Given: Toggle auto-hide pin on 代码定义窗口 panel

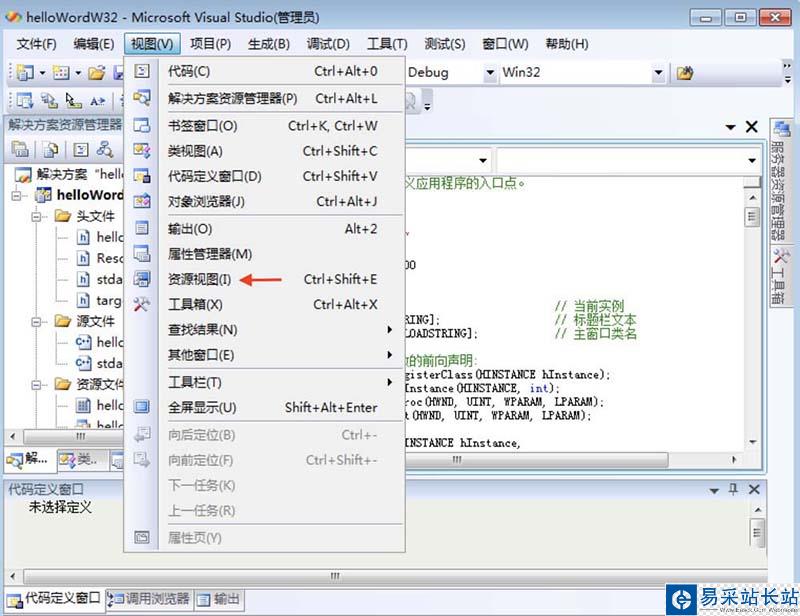Looking at the screenshot, I should (x=733, y=489).
